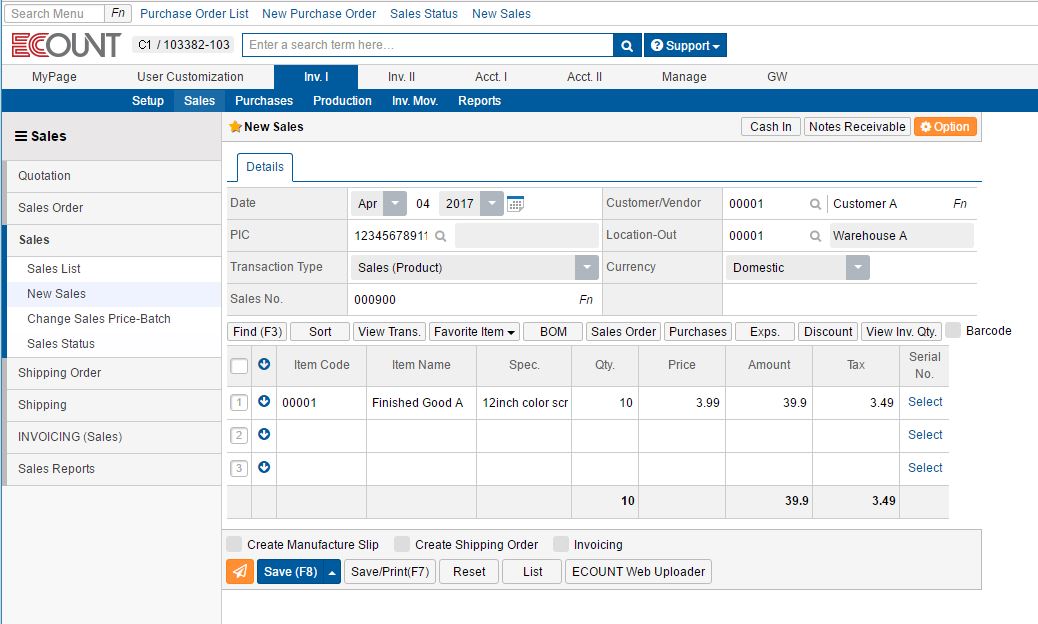Open Sales Status in the sidebar
This screenshot has width=1038, height=624.
(x=61, y=343)
